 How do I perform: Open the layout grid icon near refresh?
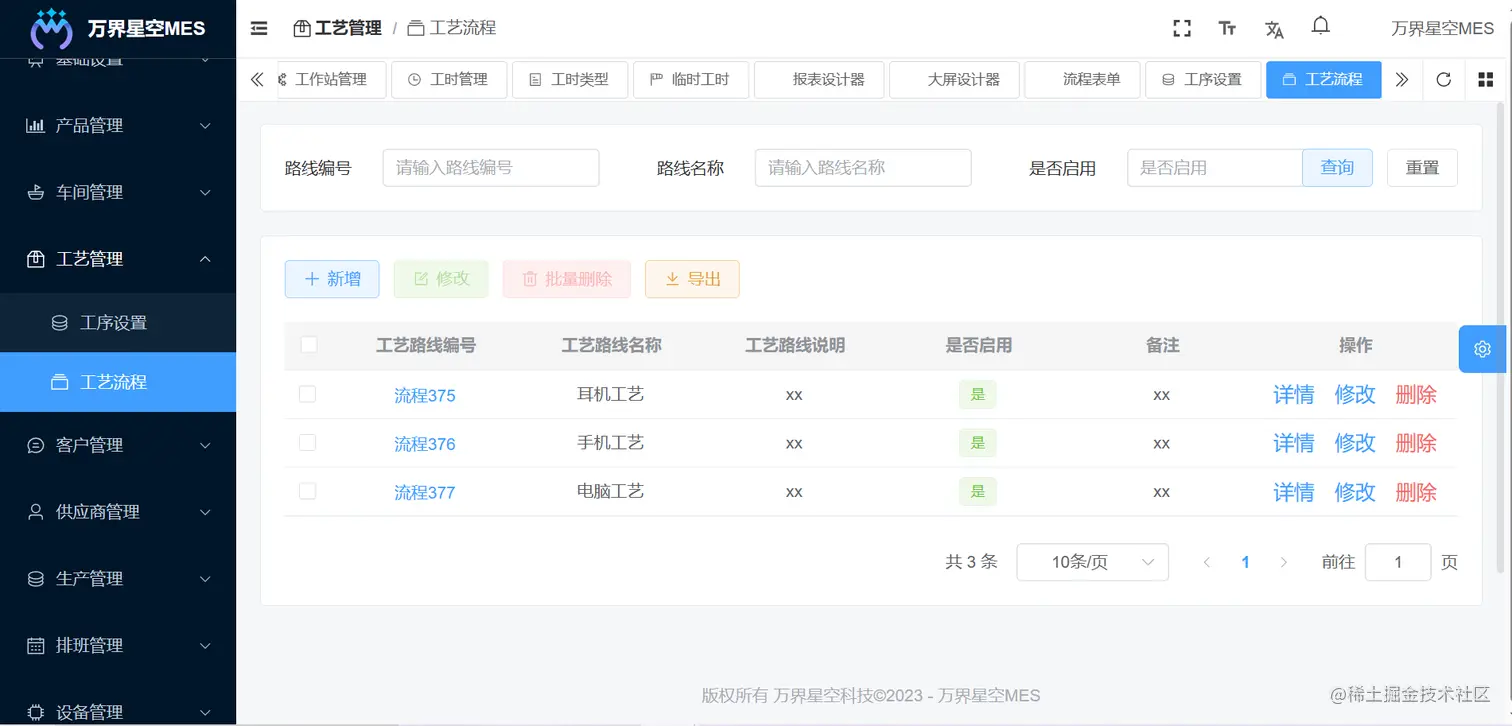click(x=1485, y=79)
